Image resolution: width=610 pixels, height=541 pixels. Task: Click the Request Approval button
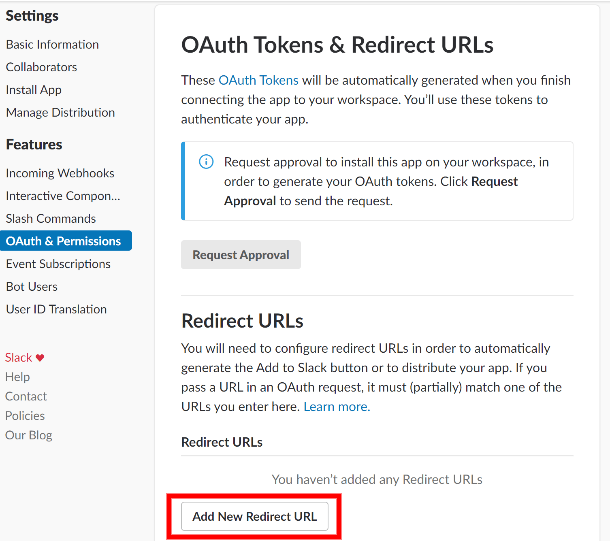pyautogui.click(x=241, y=255)
